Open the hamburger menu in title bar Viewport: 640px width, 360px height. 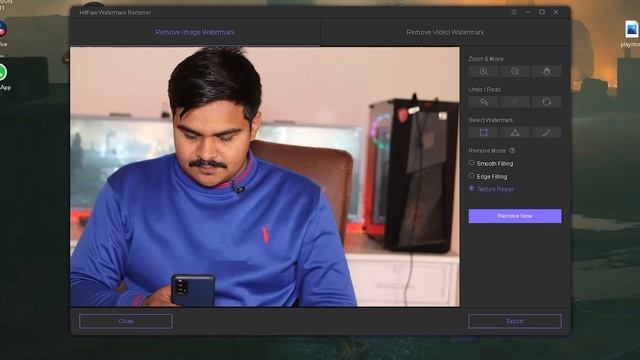click(x=514, y=12)
